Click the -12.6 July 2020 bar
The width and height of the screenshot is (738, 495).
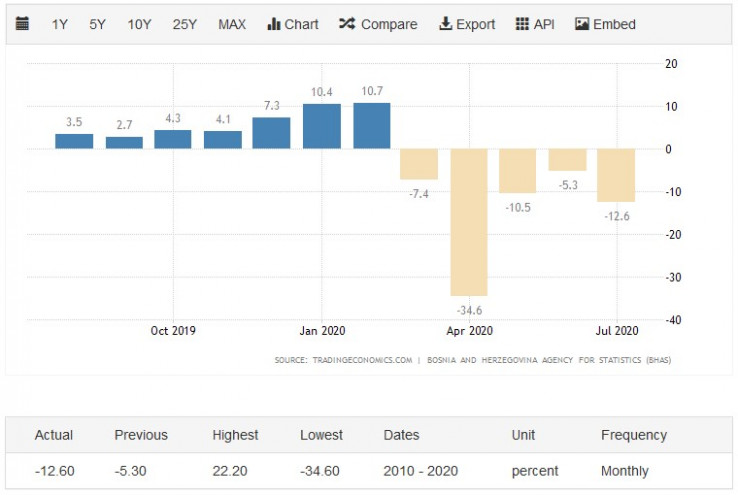tap(617, 175)
